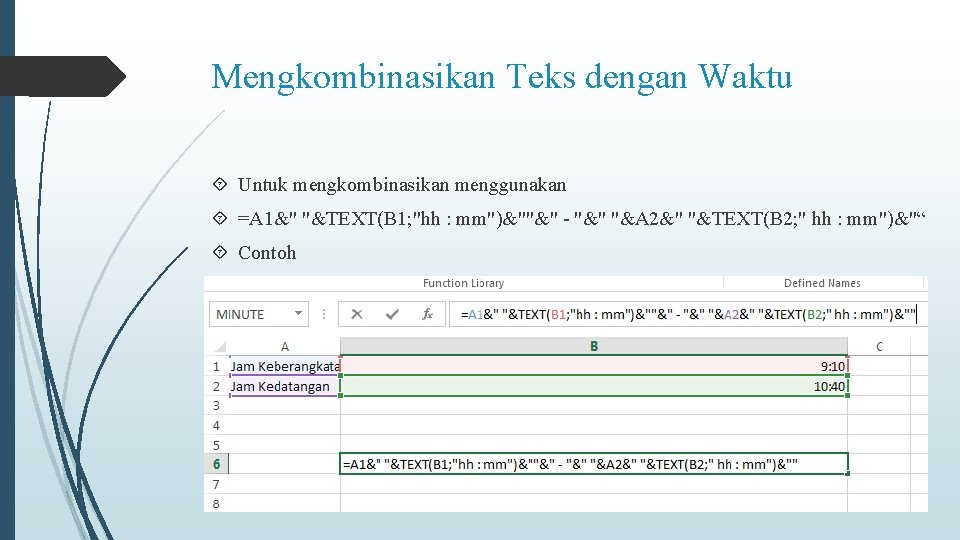Click cell with Jam Keberangkatan
The width and height of the screenshot is (960, 540).
[285, 367]
